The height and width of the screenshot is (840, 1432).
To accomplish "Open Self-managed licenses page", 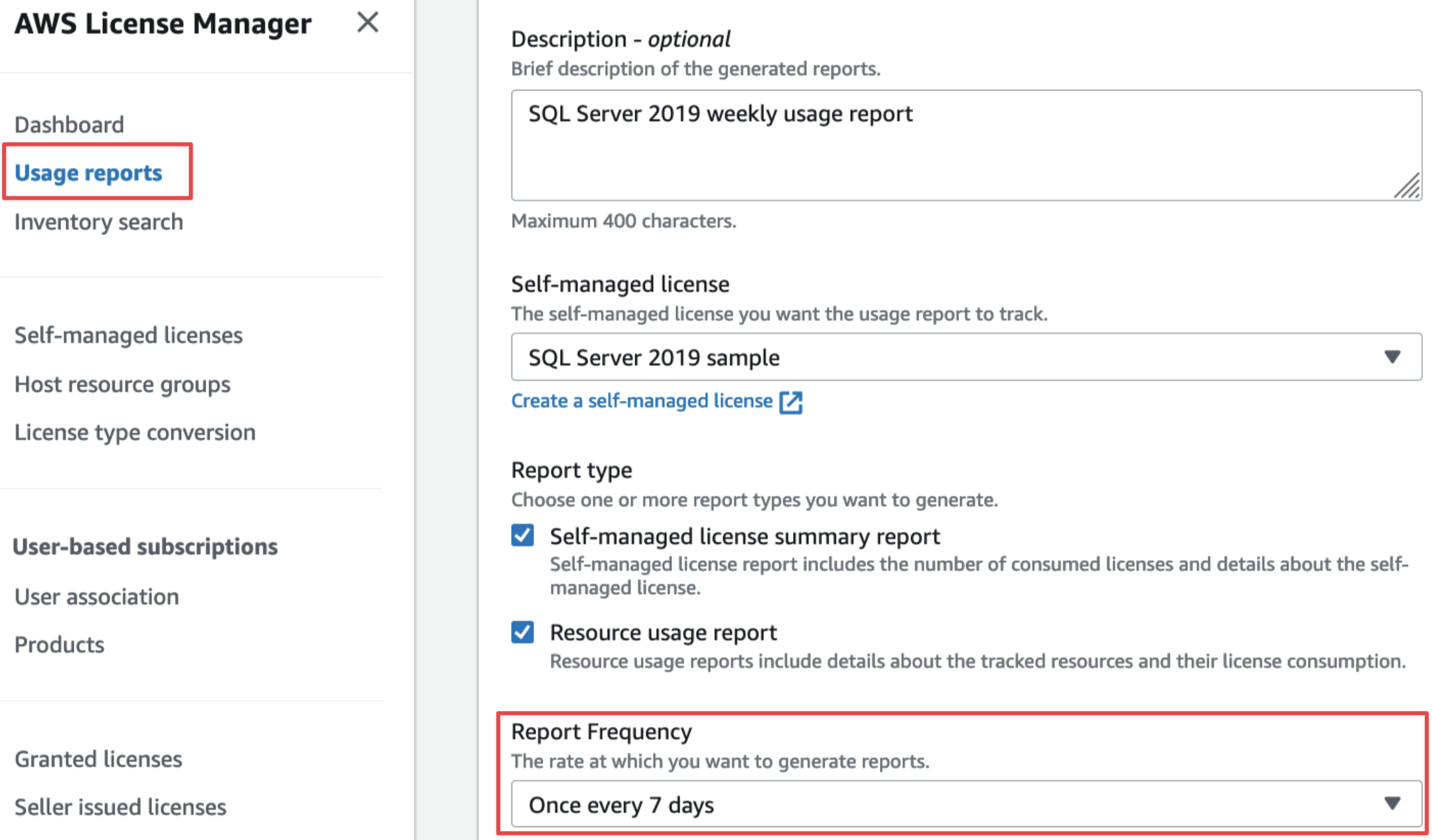I will point(128,335).
